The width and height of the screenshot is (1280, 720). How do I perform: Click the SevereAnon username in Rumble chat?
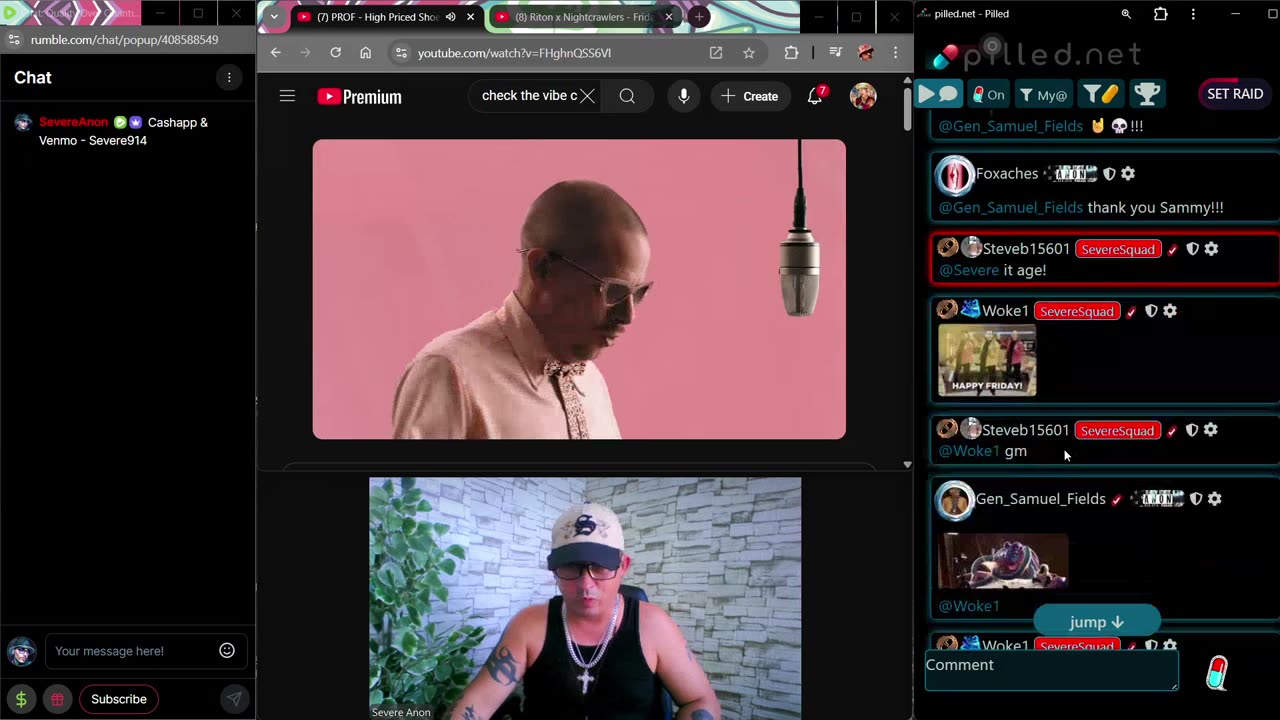(74, 122)
